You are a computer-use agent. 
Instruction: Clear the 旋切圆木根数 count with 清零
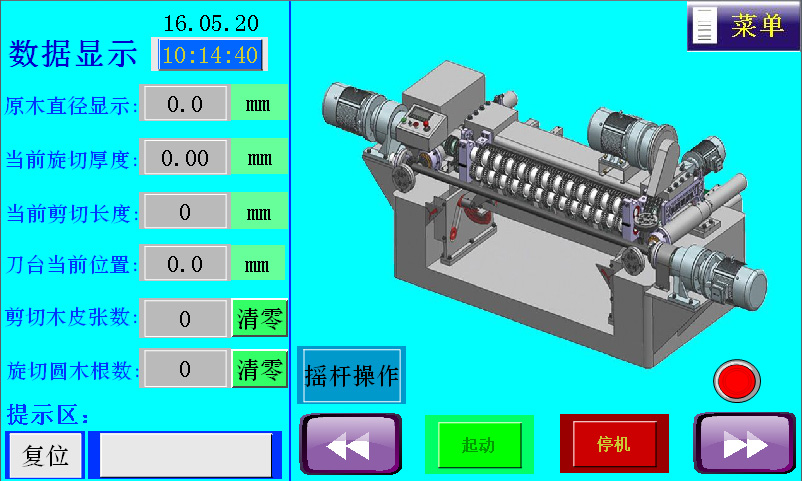[x=259, y=369]
